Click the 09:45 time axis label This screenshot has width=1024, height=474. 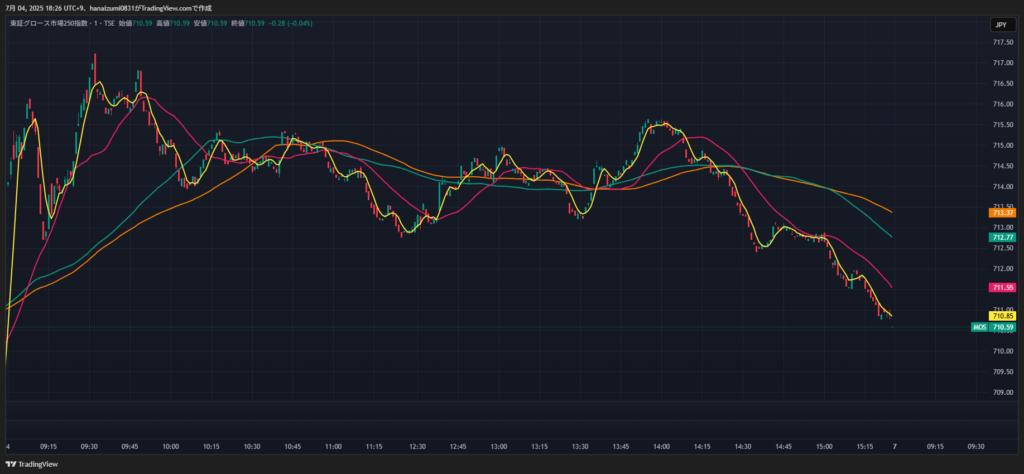[x=130, y=447]
